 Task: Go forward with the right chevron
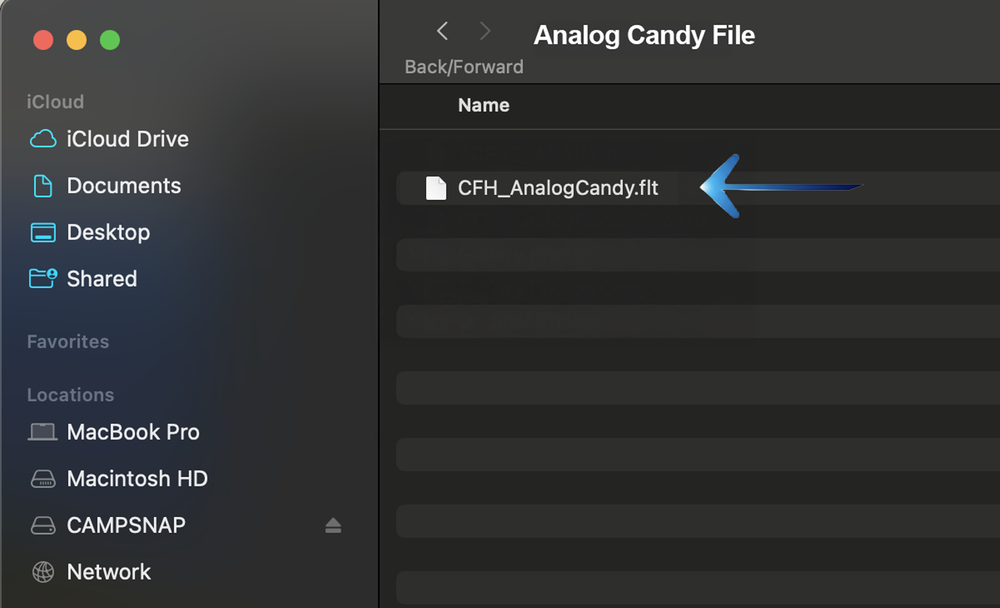tap(485, 31)
